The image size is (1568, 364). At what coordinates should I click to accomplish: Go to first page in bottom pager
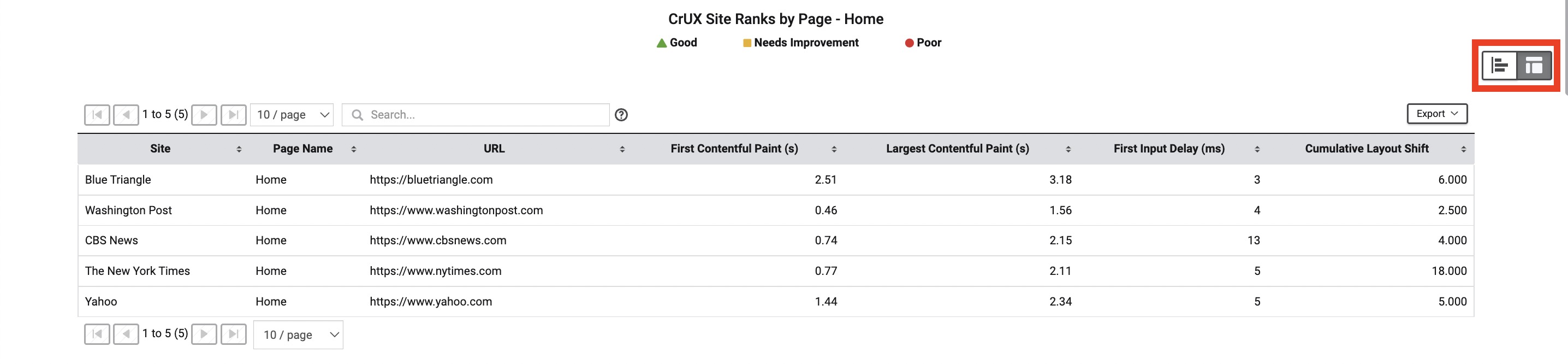97,334
